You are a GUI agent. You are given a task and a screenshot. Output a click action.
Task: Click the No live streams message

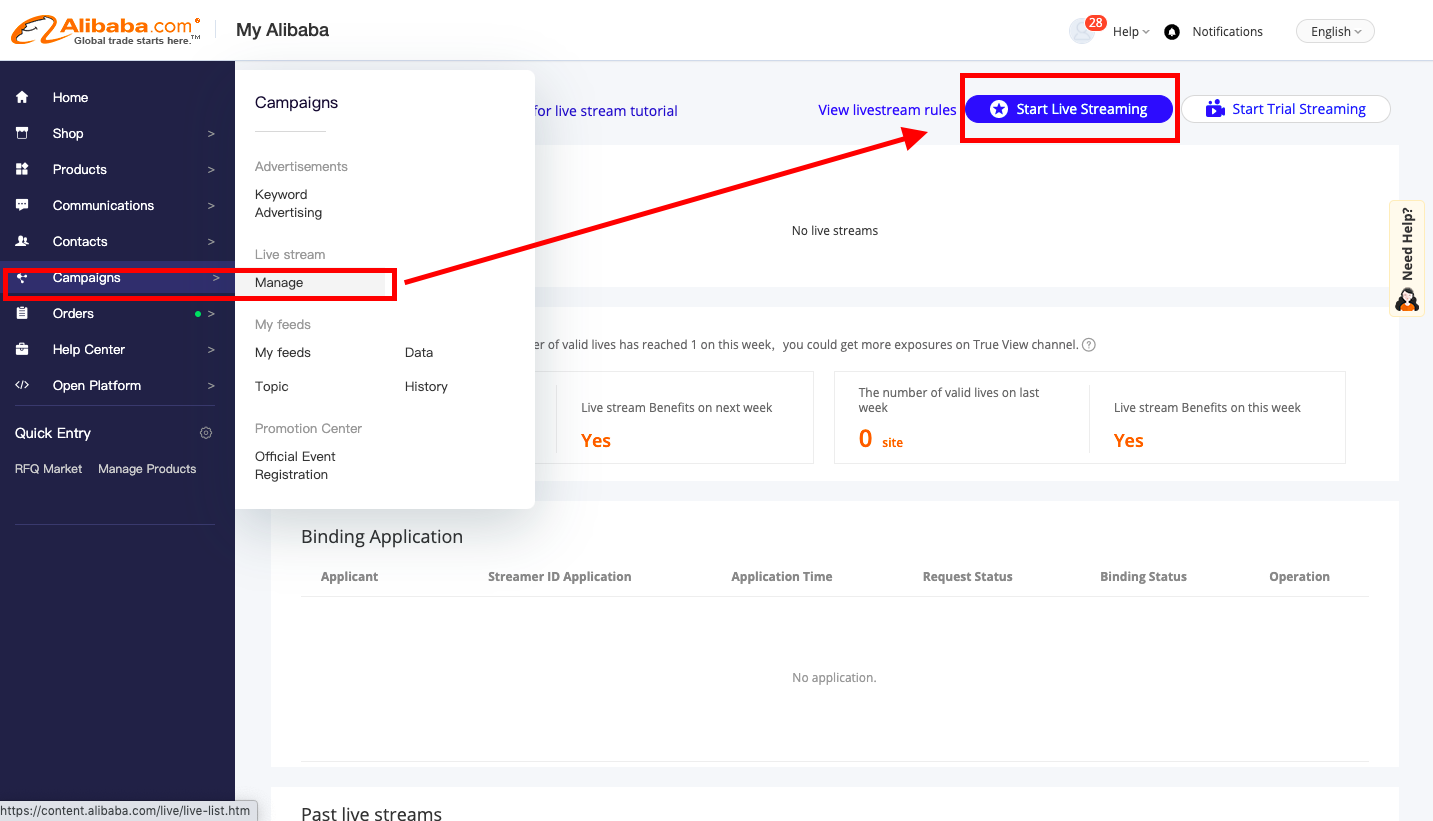click(835, 231)
